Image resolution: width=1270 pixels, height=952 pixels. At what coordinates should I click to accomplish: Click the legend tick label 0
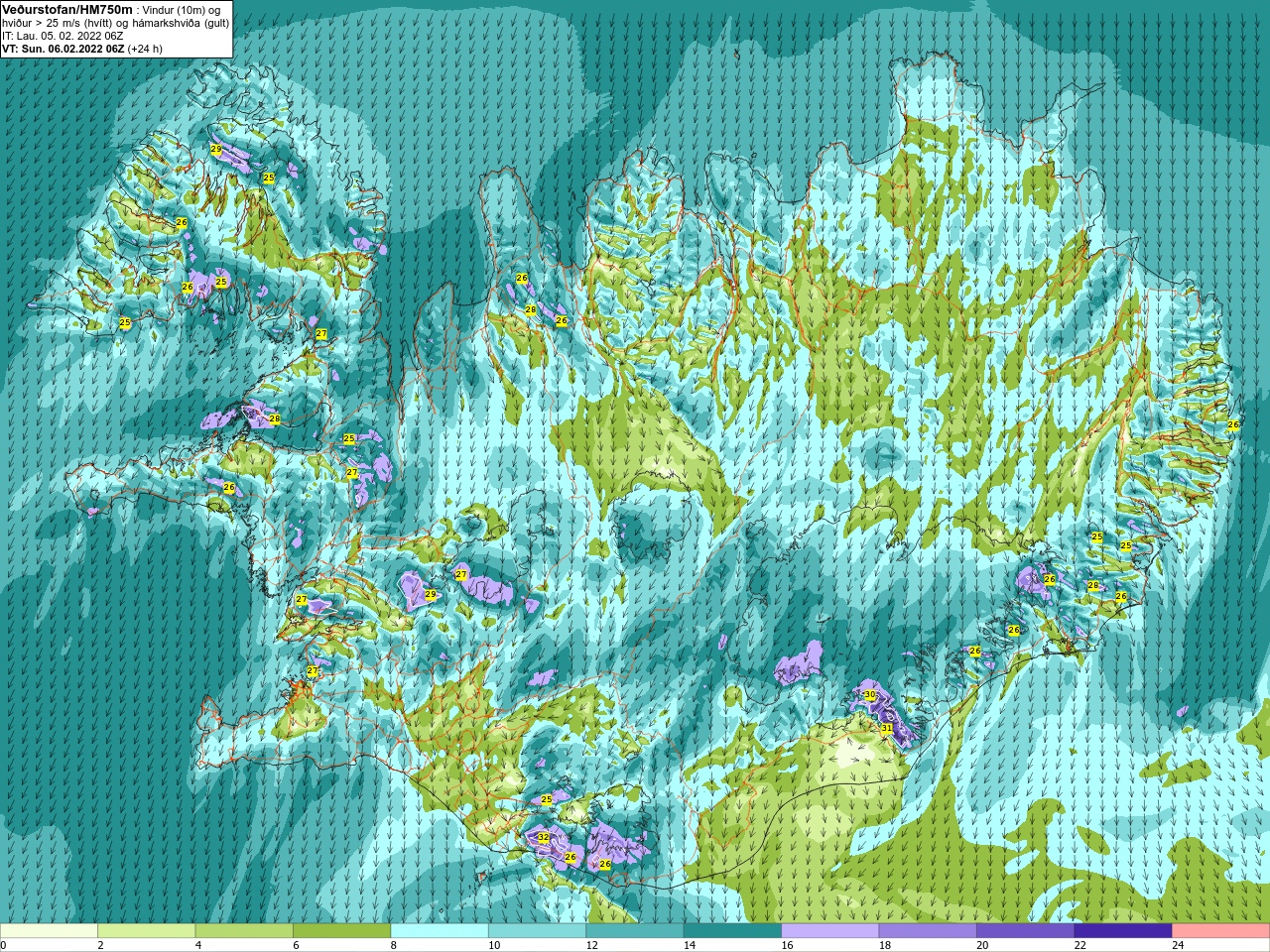pyautogui.click(x=3, y=945)
